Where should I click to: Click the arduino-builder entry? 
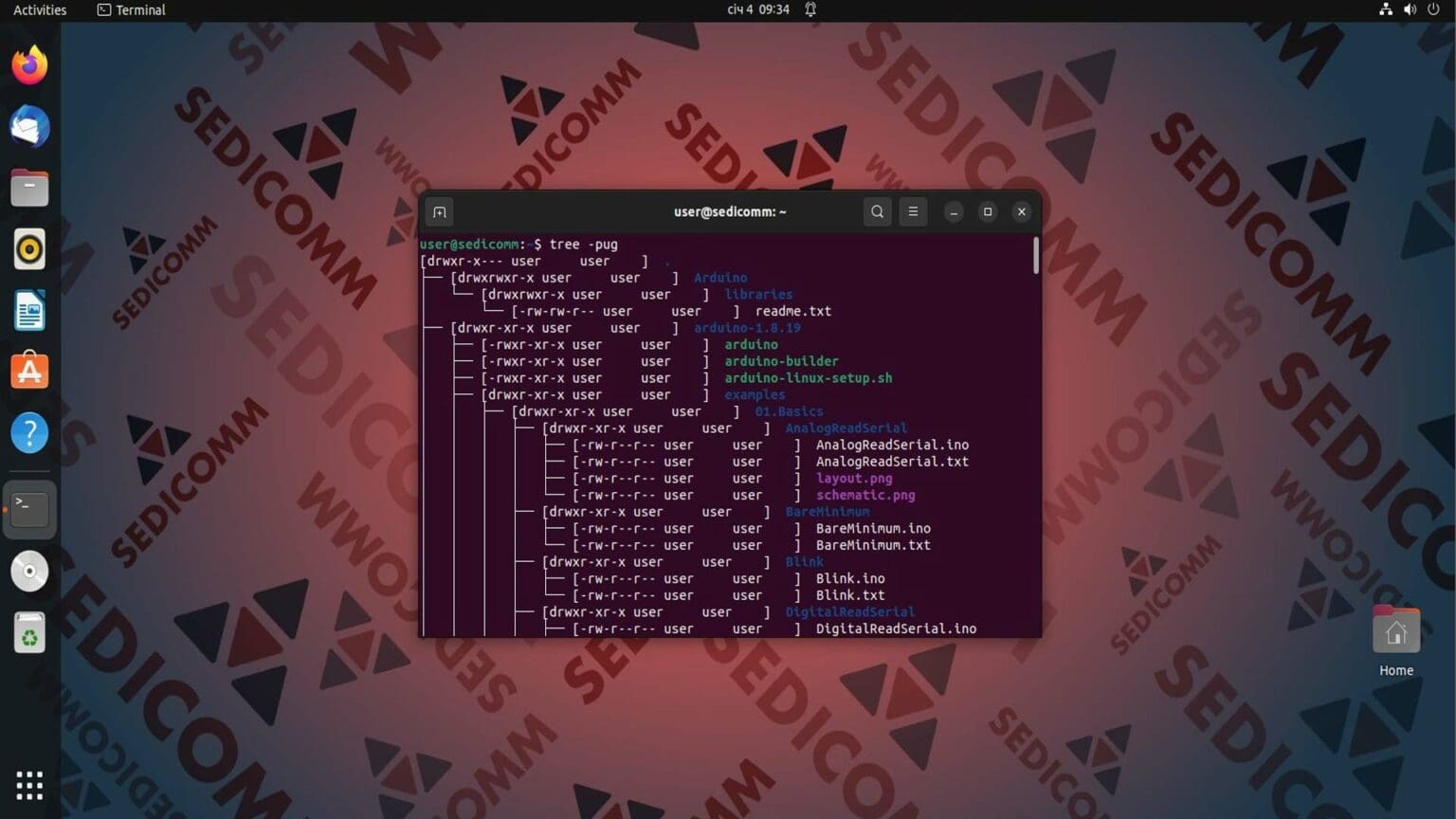(781, 361)
